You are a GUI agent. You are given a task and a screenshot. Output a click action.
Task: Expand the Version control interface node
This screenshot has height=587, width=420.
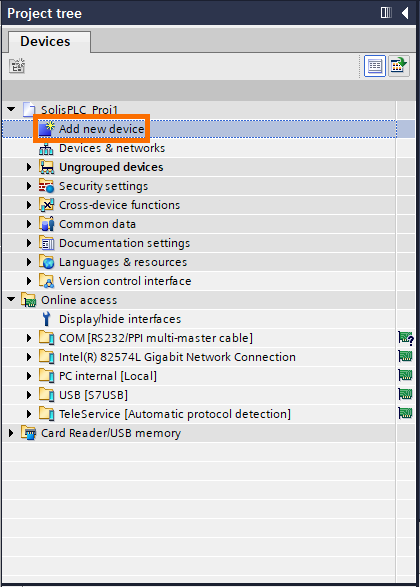(x=29, y=281)
